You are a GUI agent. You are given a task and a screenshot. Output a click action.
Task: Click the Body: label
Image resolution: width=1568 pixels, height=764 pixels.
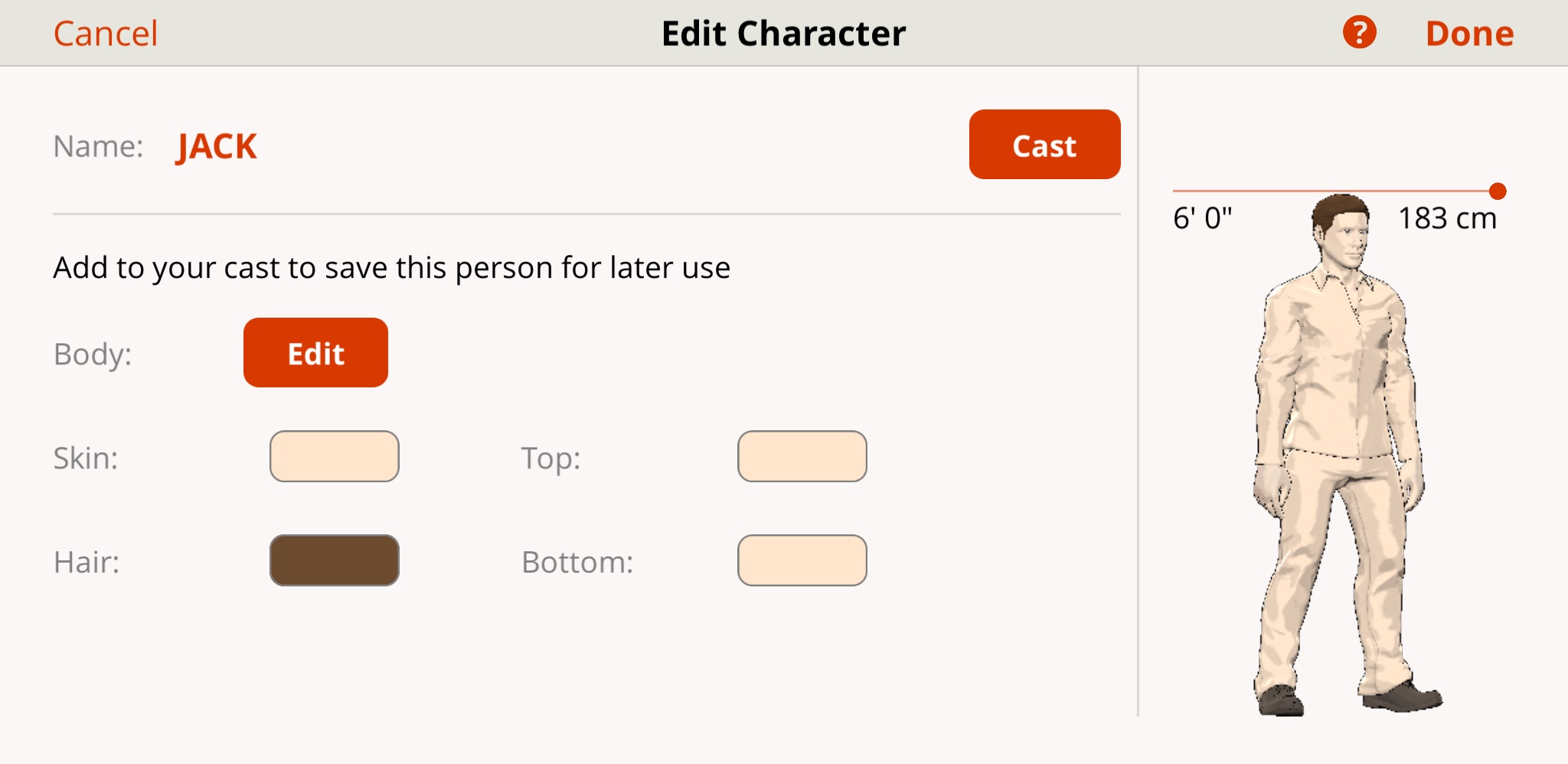93,354
